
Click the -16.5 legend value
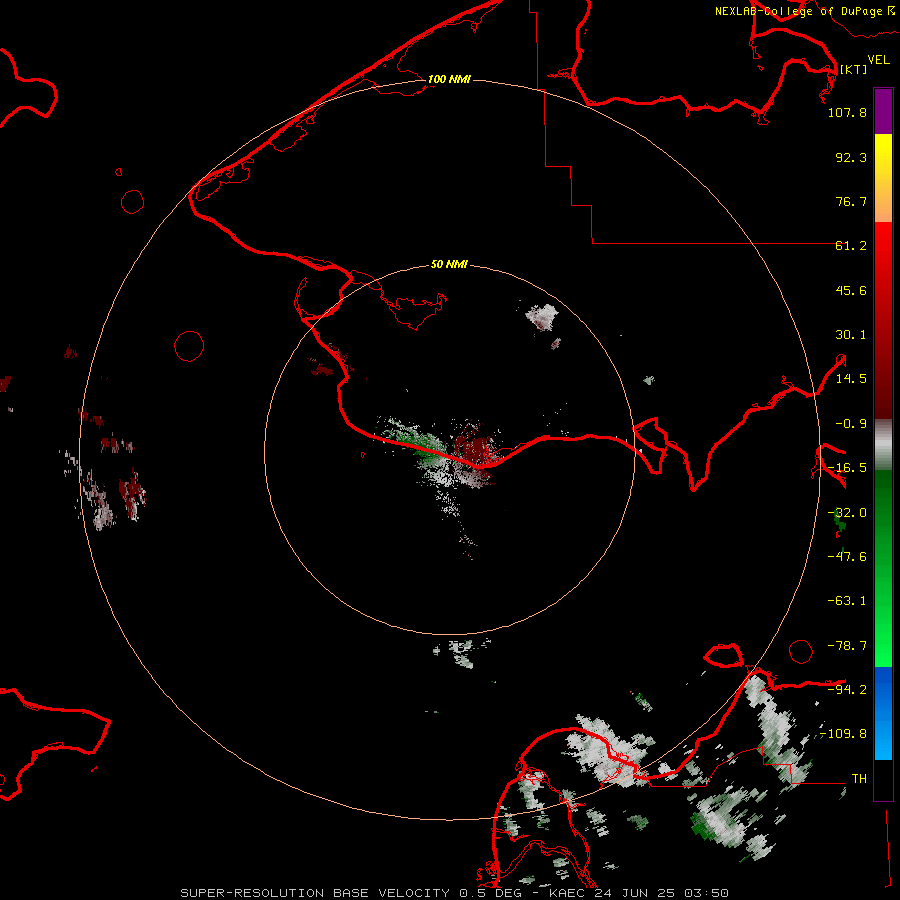(x=847, y=468)
